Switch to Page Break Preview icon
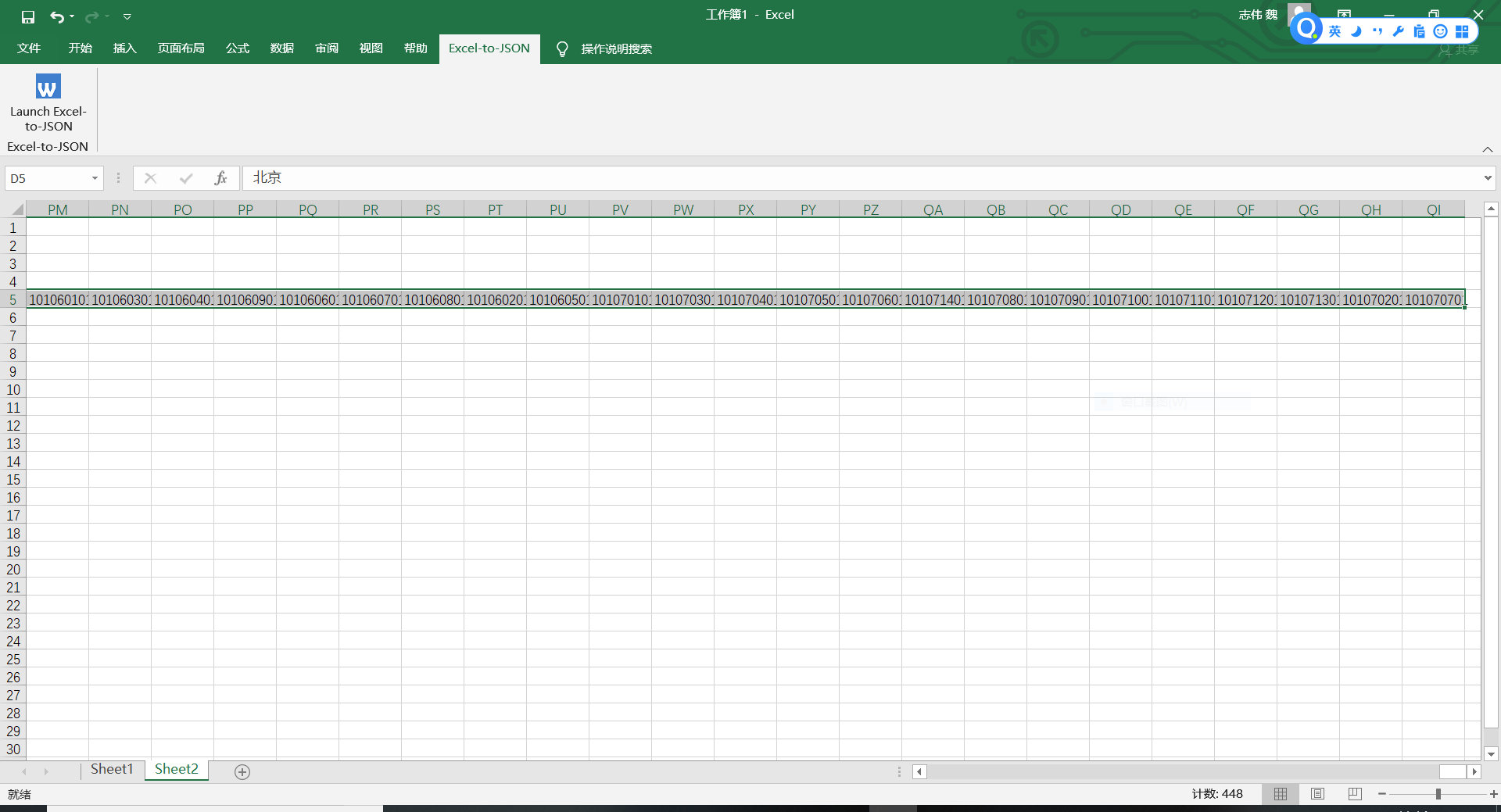Image resolution: width=1501 pixels, height=812 pixels. [x=1355, y=794]
